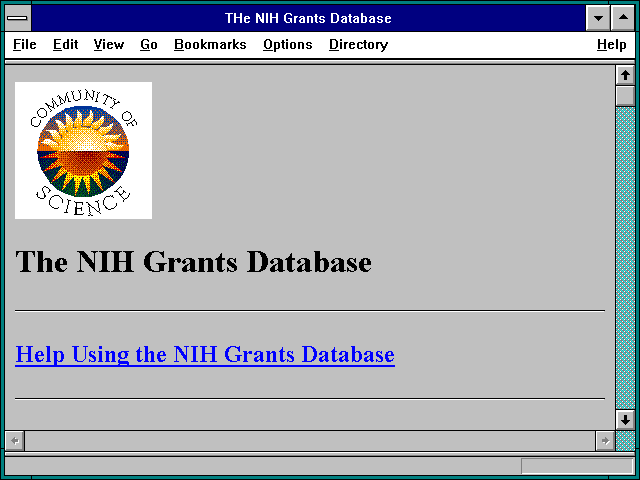Click the vertical scrollbar thumb
Viewport: 640px width, 480px height.
coord(625,96)
